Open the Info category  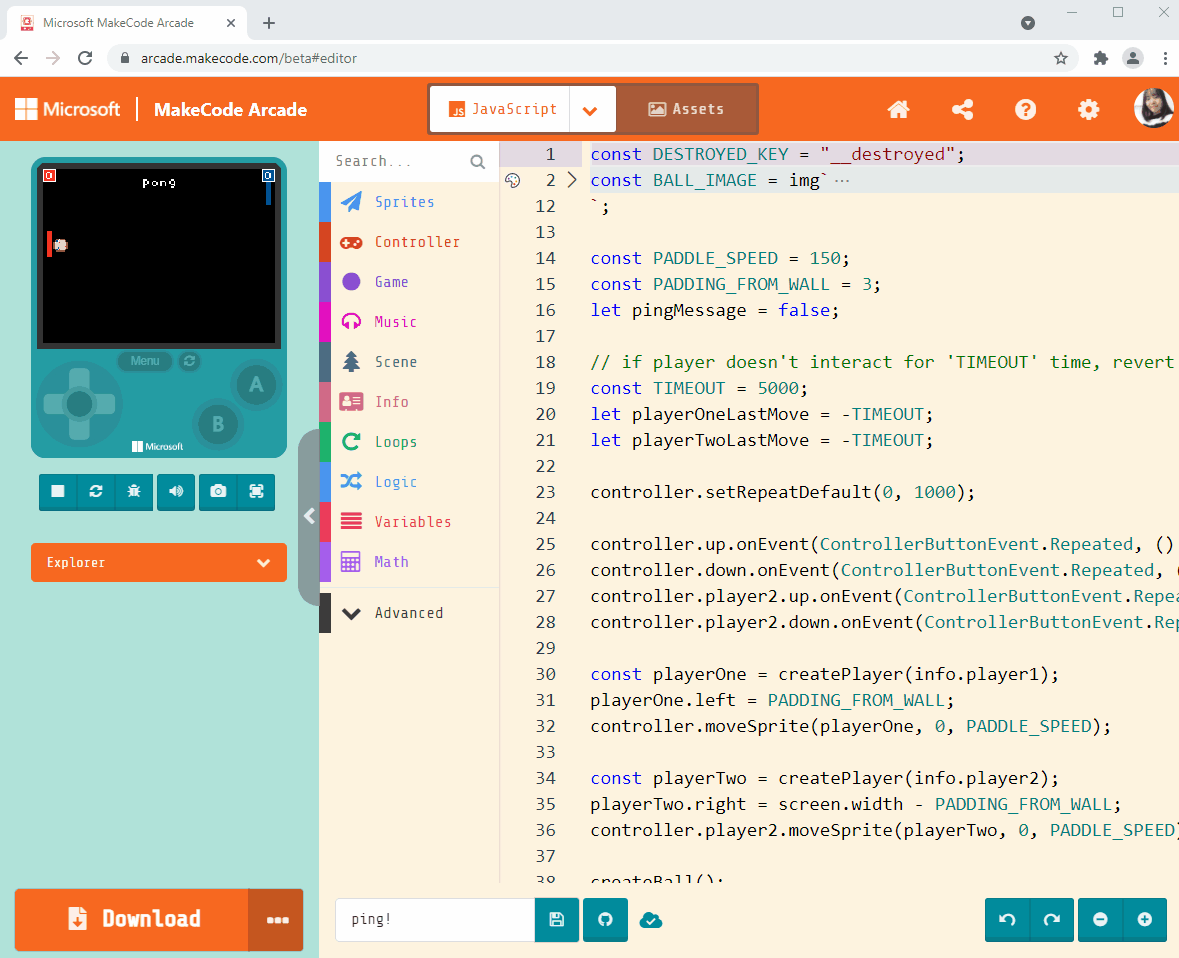click(x=409, y=402)
